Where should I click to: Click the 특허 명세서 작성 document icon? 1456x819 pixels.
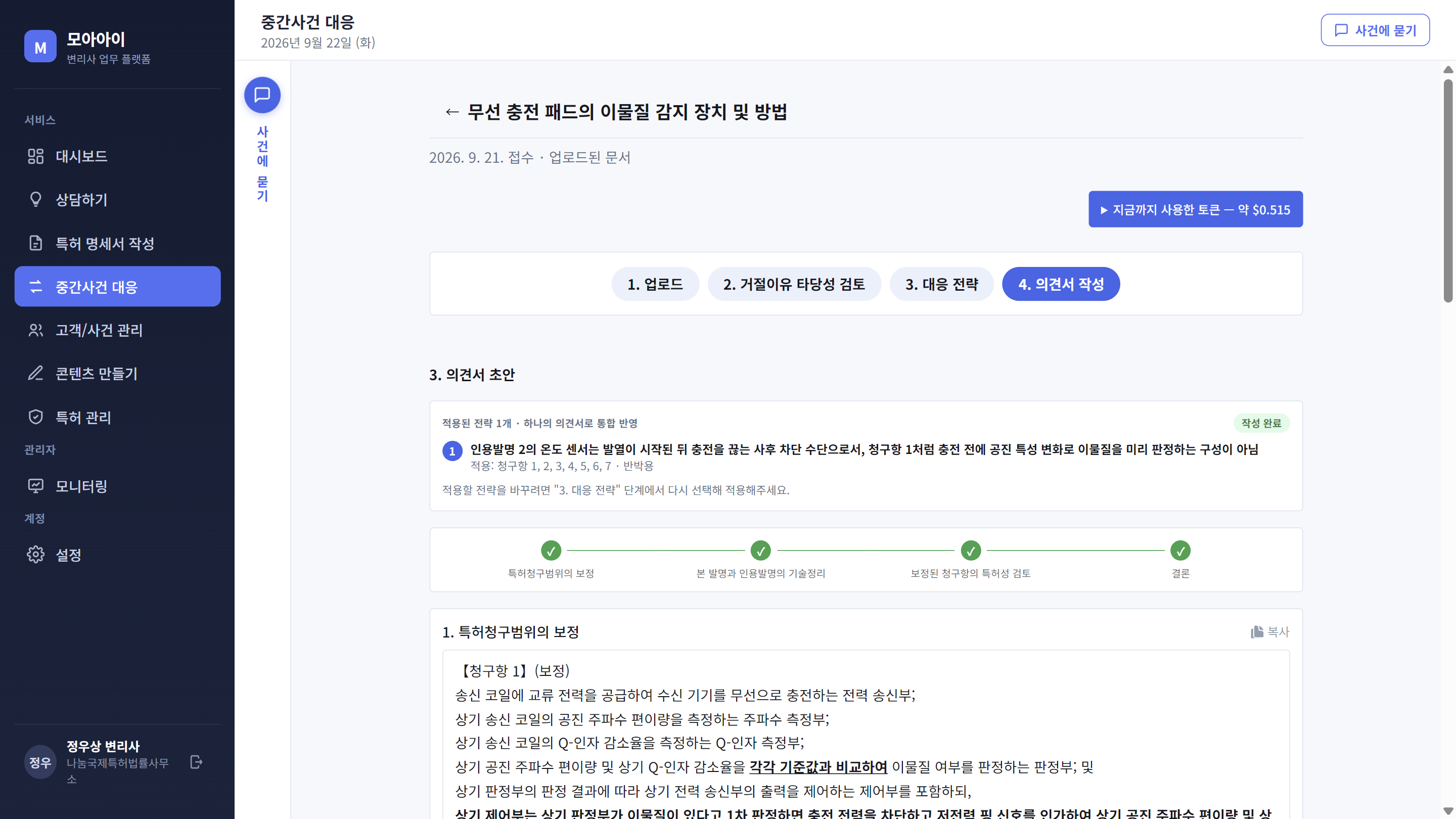(35, 243)
